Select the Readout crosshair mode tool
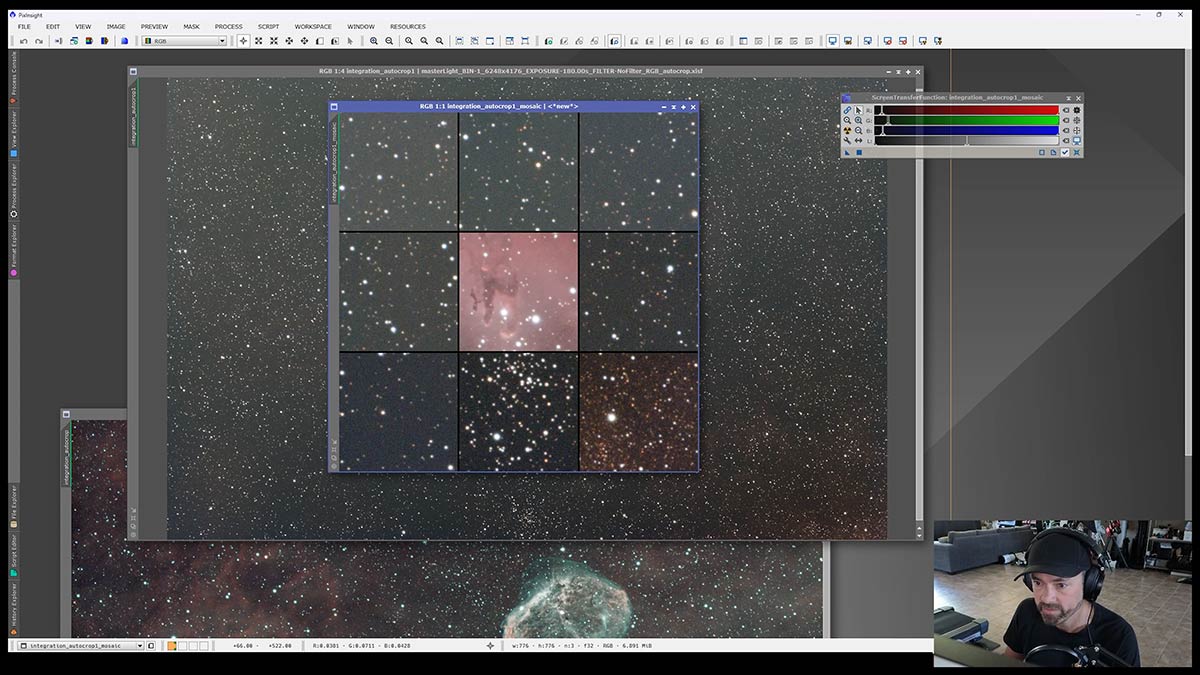 point(243,41)
